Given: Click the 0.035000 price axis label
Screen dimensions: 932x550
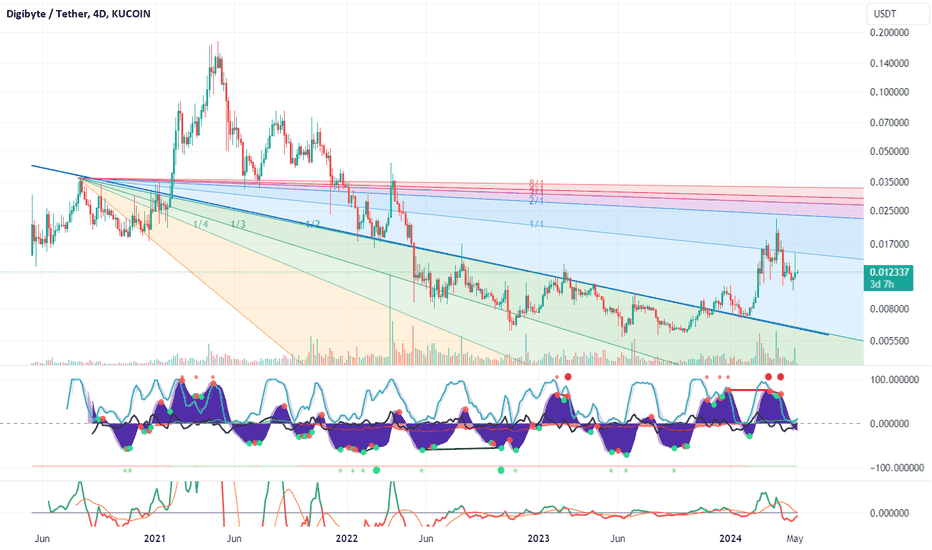Looking at the screenshot, I should 889,183.
